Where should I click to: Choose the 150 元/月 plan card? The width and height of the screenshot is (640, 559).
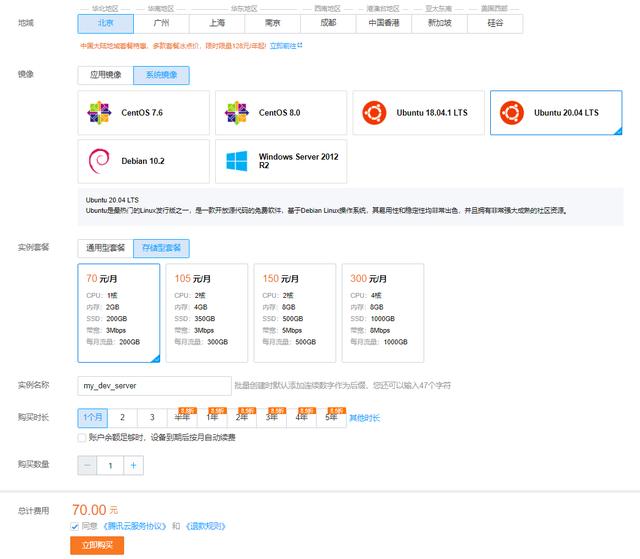[295, 313]
